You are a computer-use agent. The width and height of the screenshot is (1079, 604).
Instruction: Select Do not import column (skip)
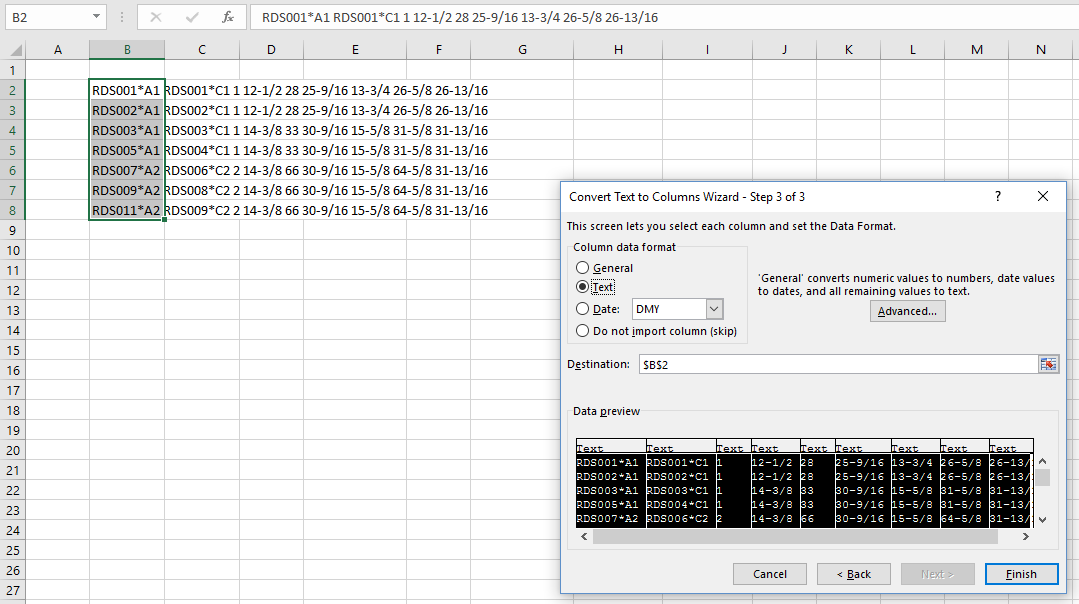pos(583,331)
